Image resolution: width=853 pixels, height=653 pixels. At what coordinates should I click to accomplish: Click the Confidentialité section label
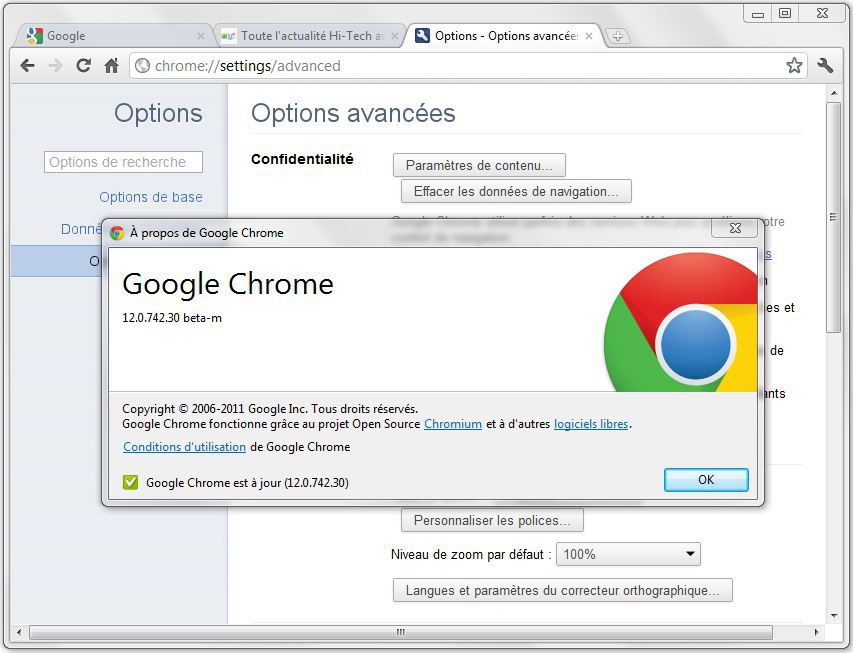tap(302, 159)
